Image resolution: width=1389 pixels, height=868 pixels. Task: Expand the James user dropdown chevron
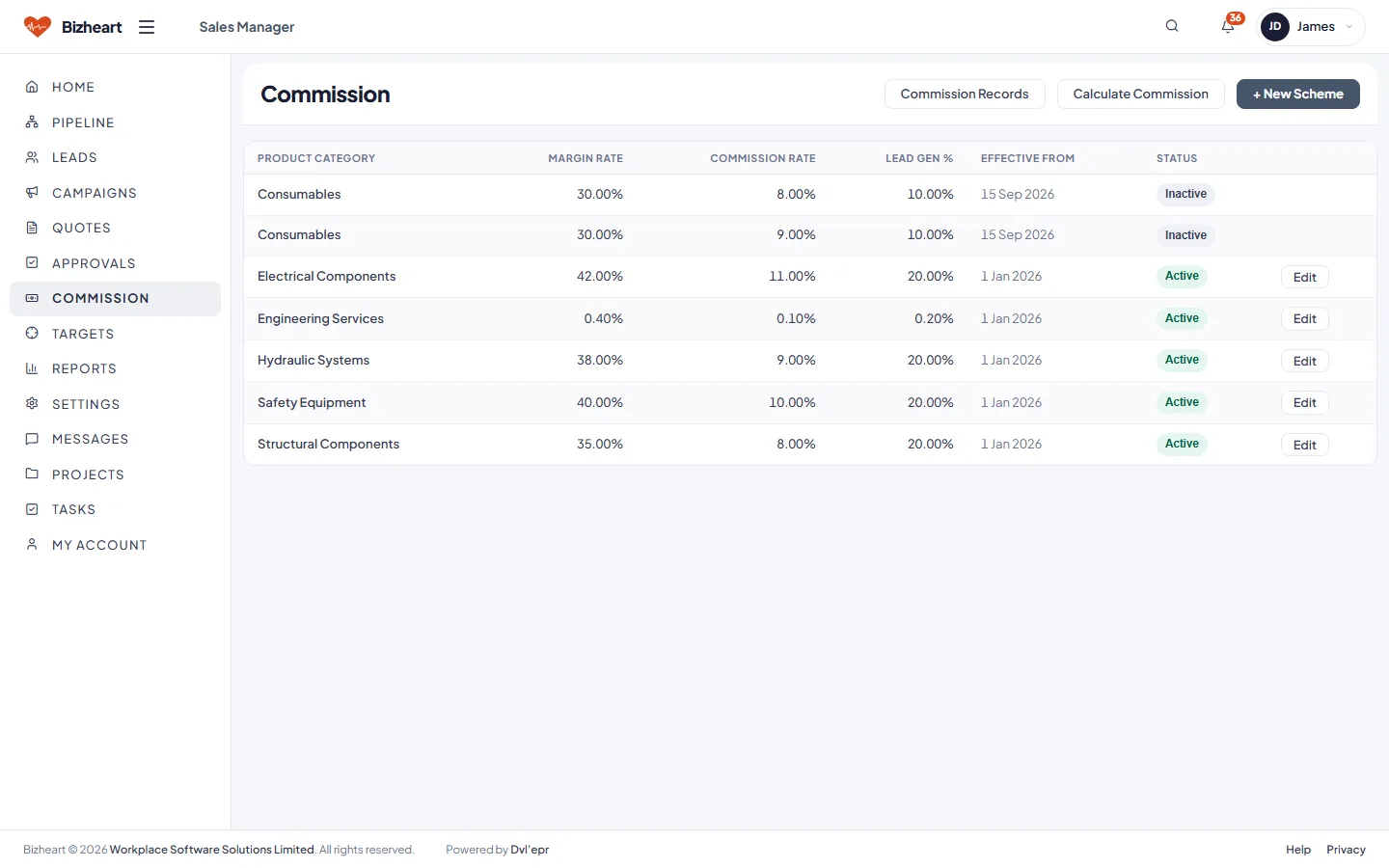click(1348, 27)
